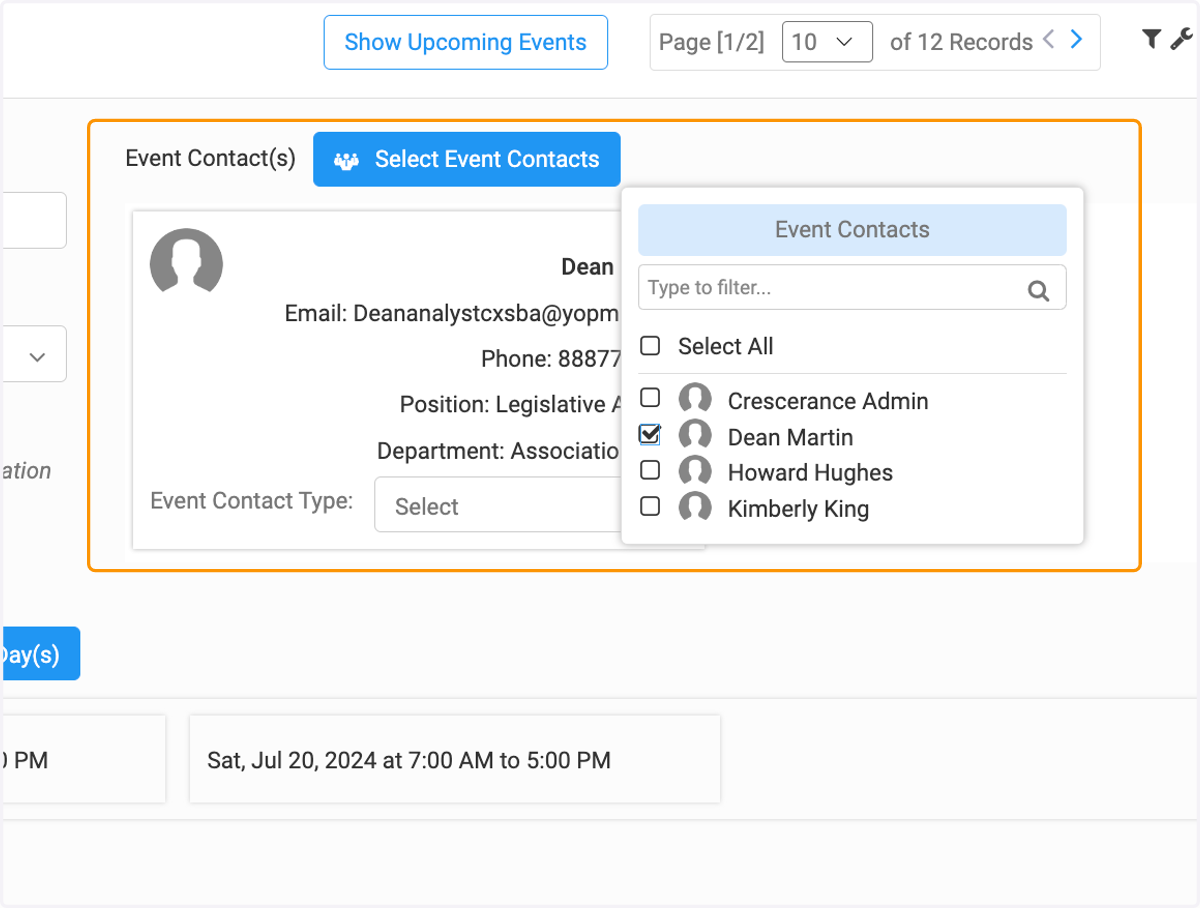Click Crescerance Admin's avatar icon
Viewport: 1200px width, 908px height.
pos(695,399)
